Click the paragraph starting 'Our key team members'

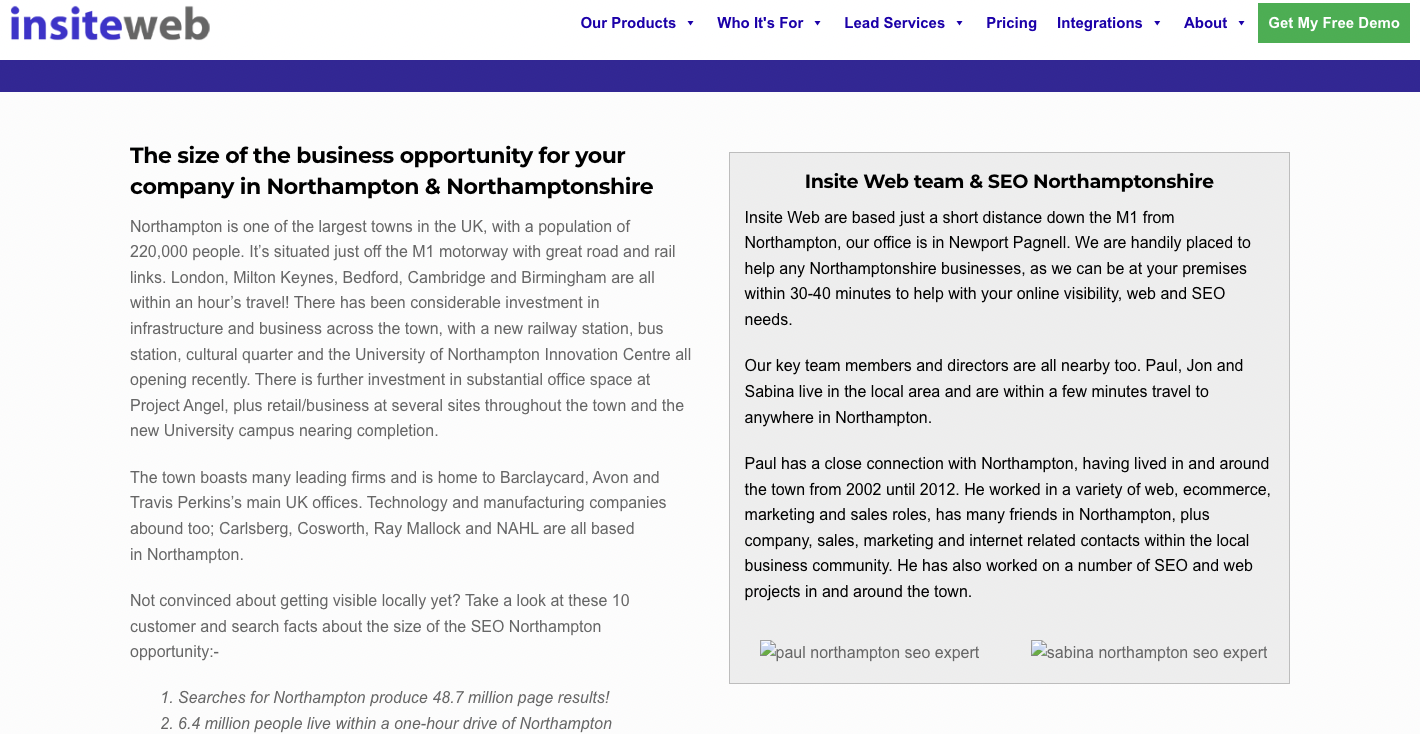(994, 391)
